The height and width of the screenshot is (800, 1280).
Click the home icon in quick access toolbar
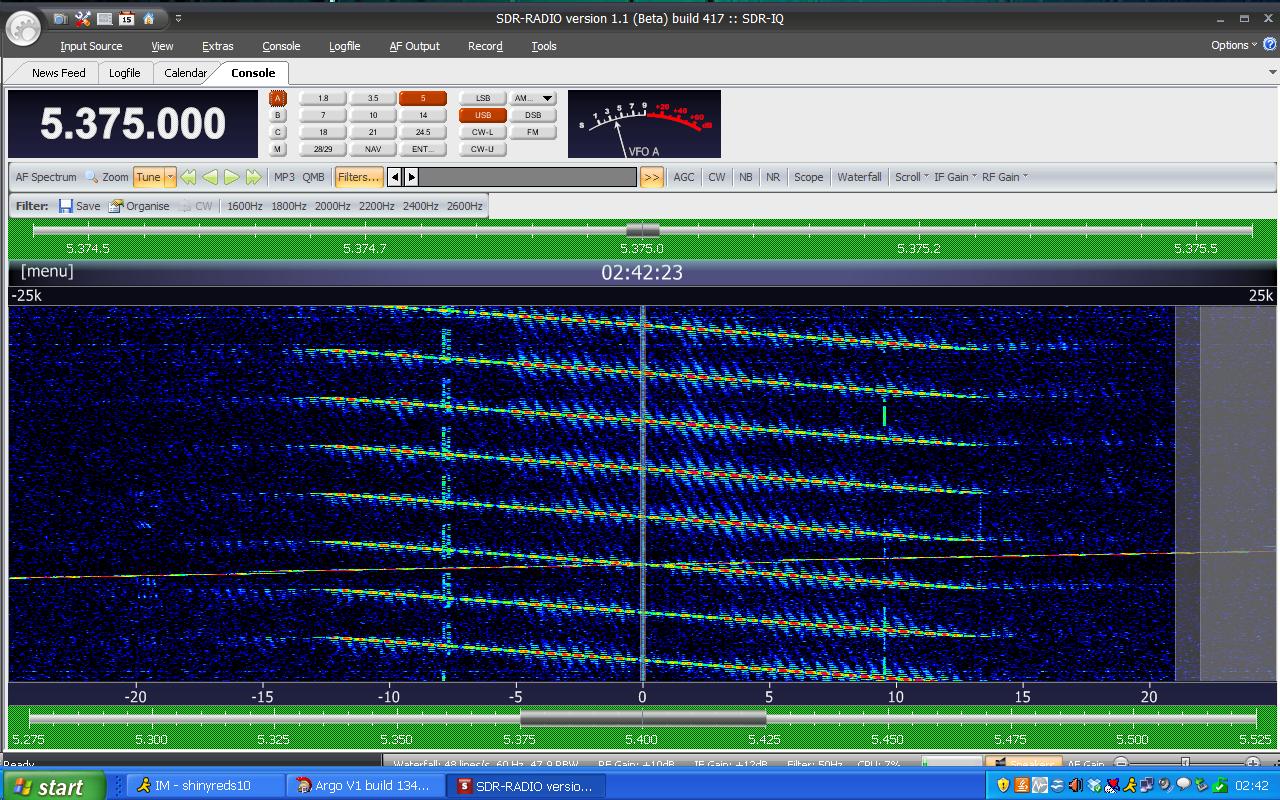tap(148, 18)
